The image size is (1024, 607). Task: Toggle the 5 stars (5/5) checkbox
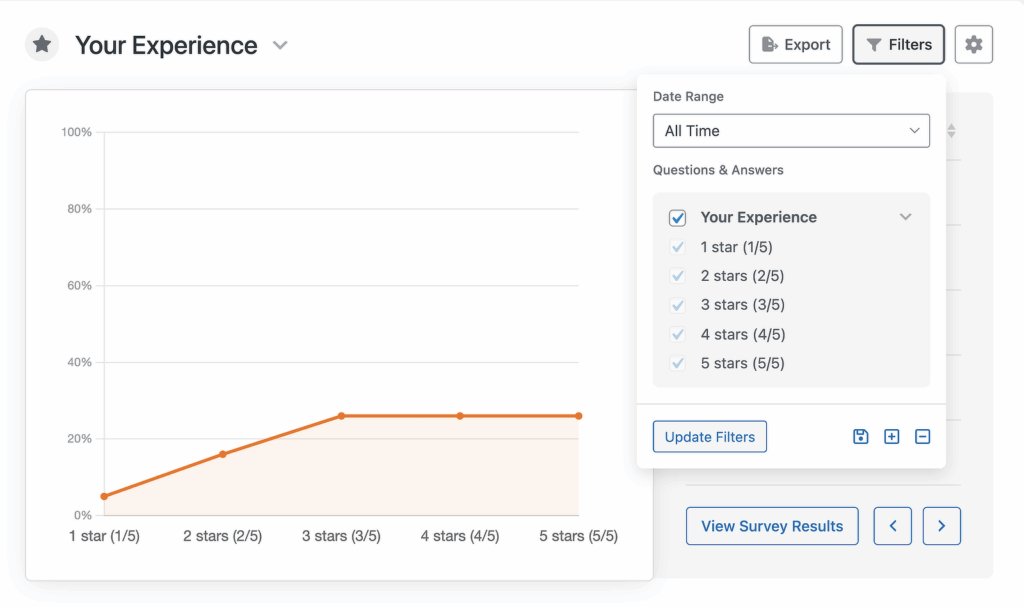coord(678,363)
